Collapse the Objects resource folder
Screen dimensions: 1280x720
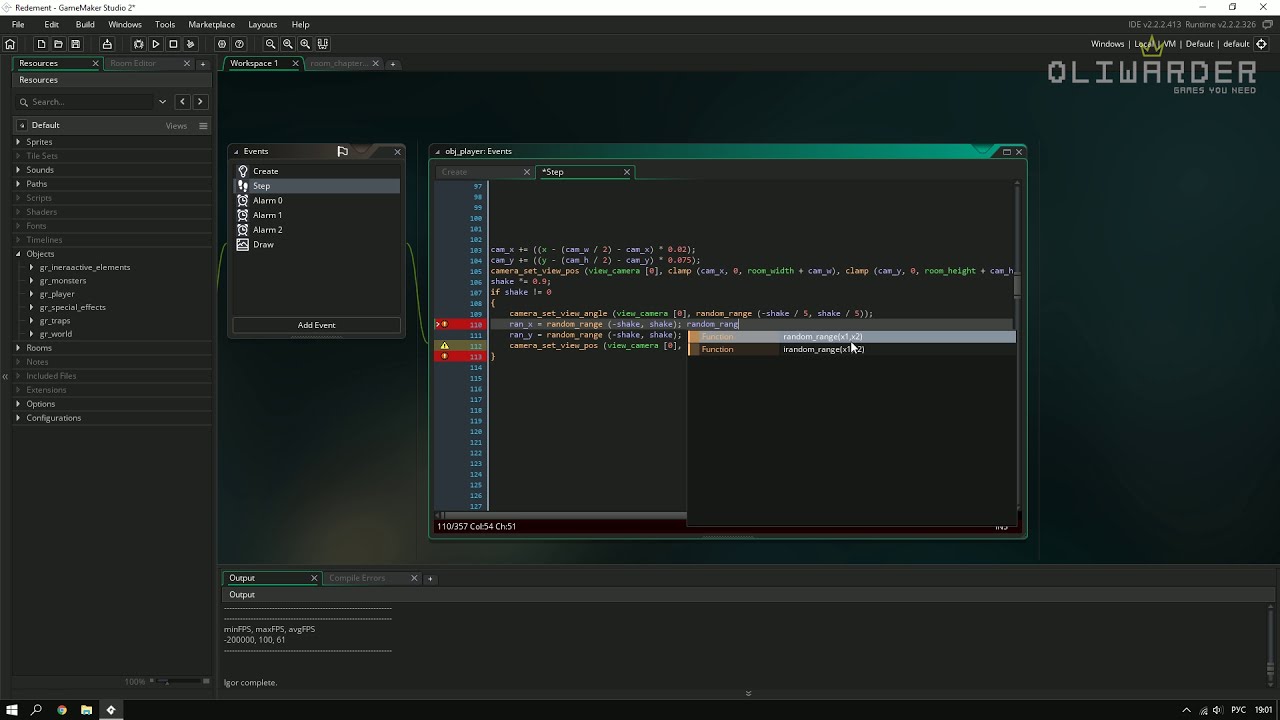18,254
